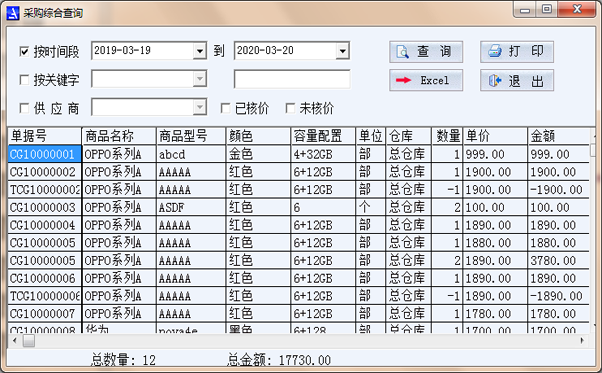Sort by the 单据号 column header

(45, 136)
